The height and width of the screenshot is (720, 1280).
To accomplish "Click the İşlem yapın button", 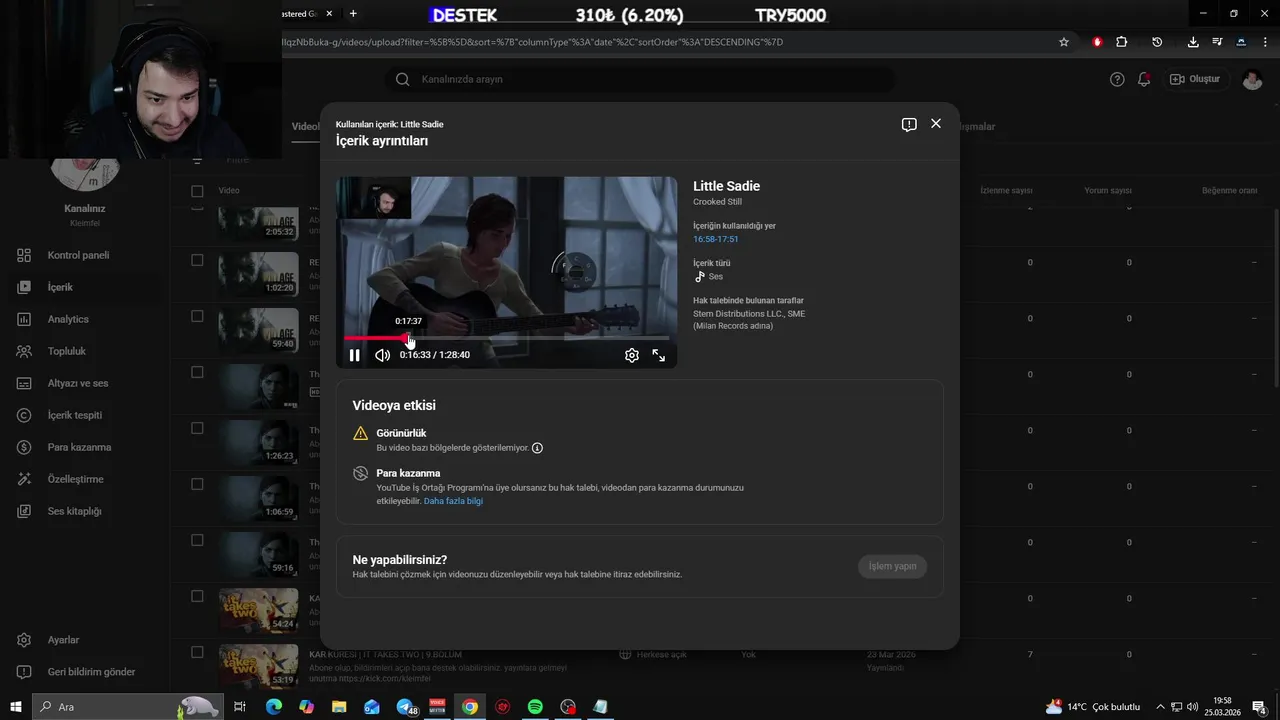I will click(x=892, y=566).
